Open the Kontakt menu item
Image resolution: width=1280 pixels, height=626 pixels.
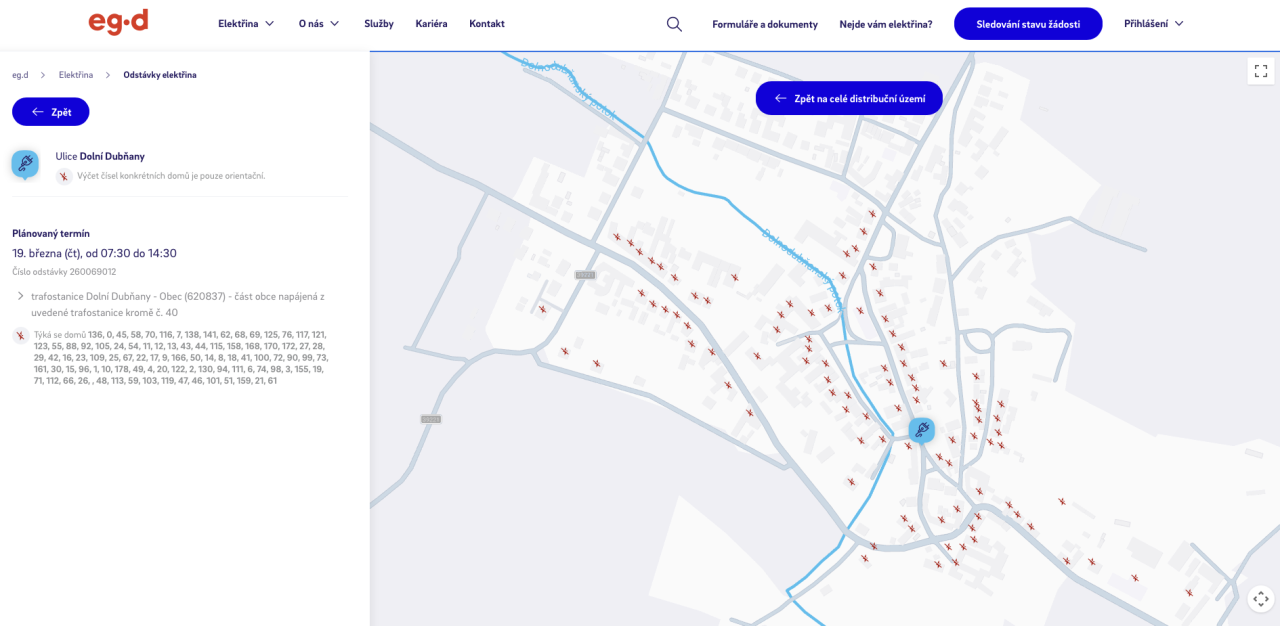point(487,24)
